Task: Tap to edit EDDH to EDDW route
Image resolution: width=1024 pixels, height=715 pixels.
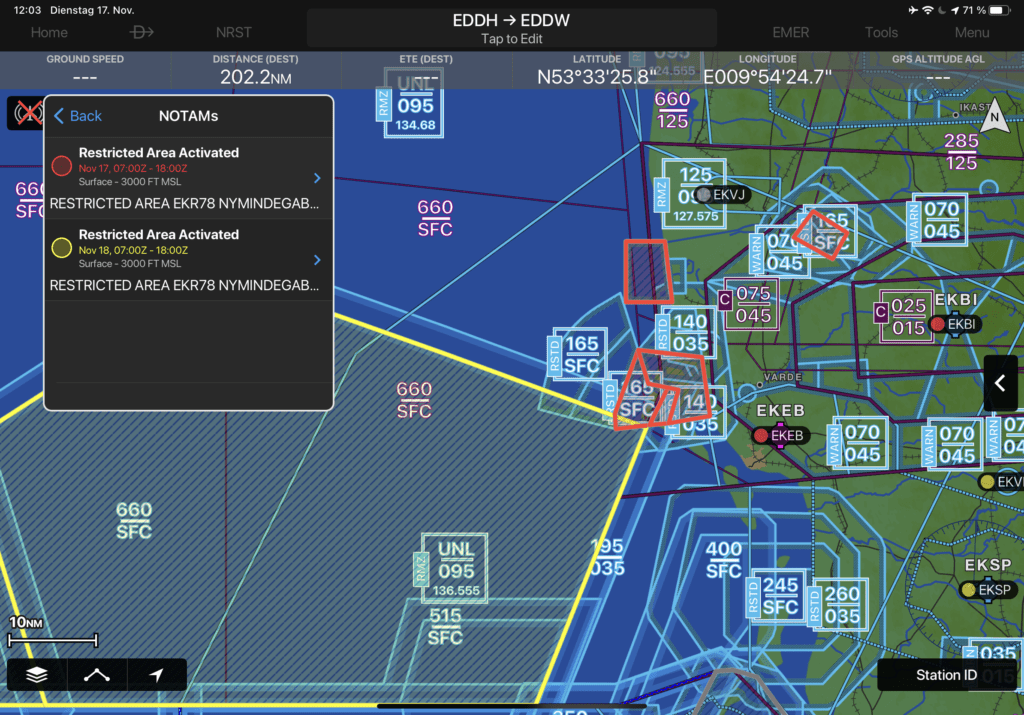Action: pos(511,28)
